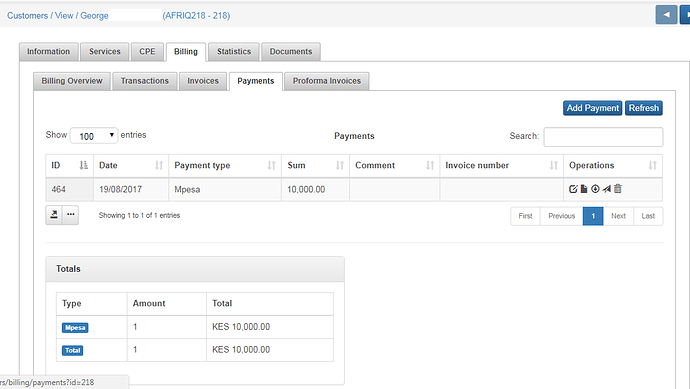
Task: Click the Previous pagination button
Action: click(562, 216)
